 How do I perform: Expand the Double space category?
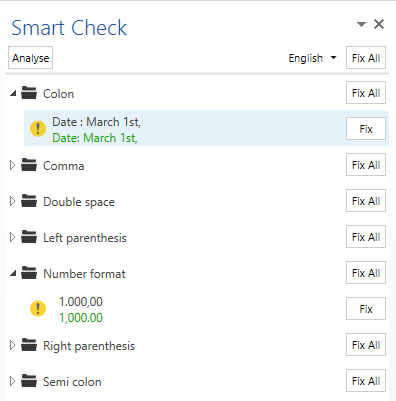12,201
